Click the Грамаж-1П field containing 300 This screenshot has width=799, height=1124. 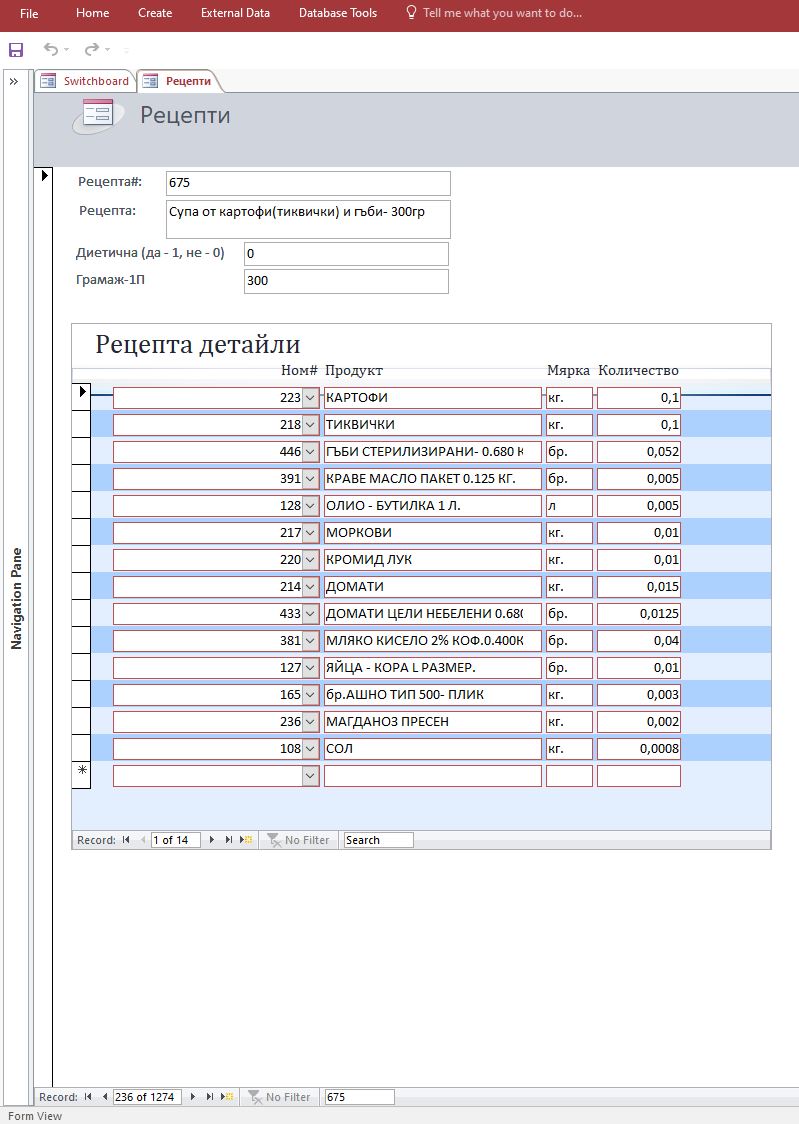[345, 281]
